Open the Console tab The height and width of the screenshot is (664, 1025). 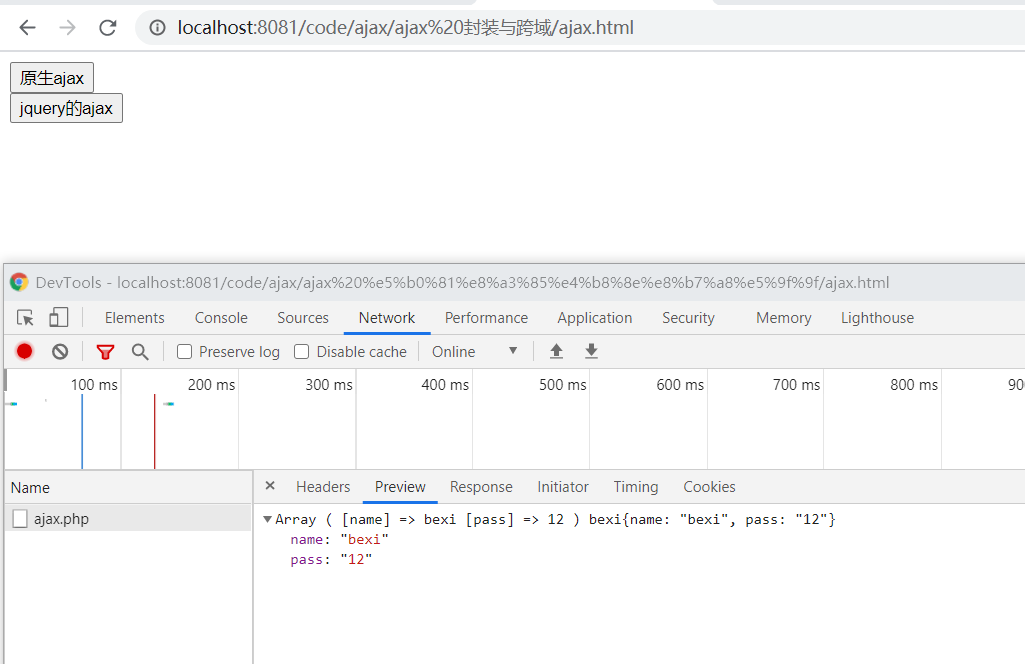[x=221, y=318]
